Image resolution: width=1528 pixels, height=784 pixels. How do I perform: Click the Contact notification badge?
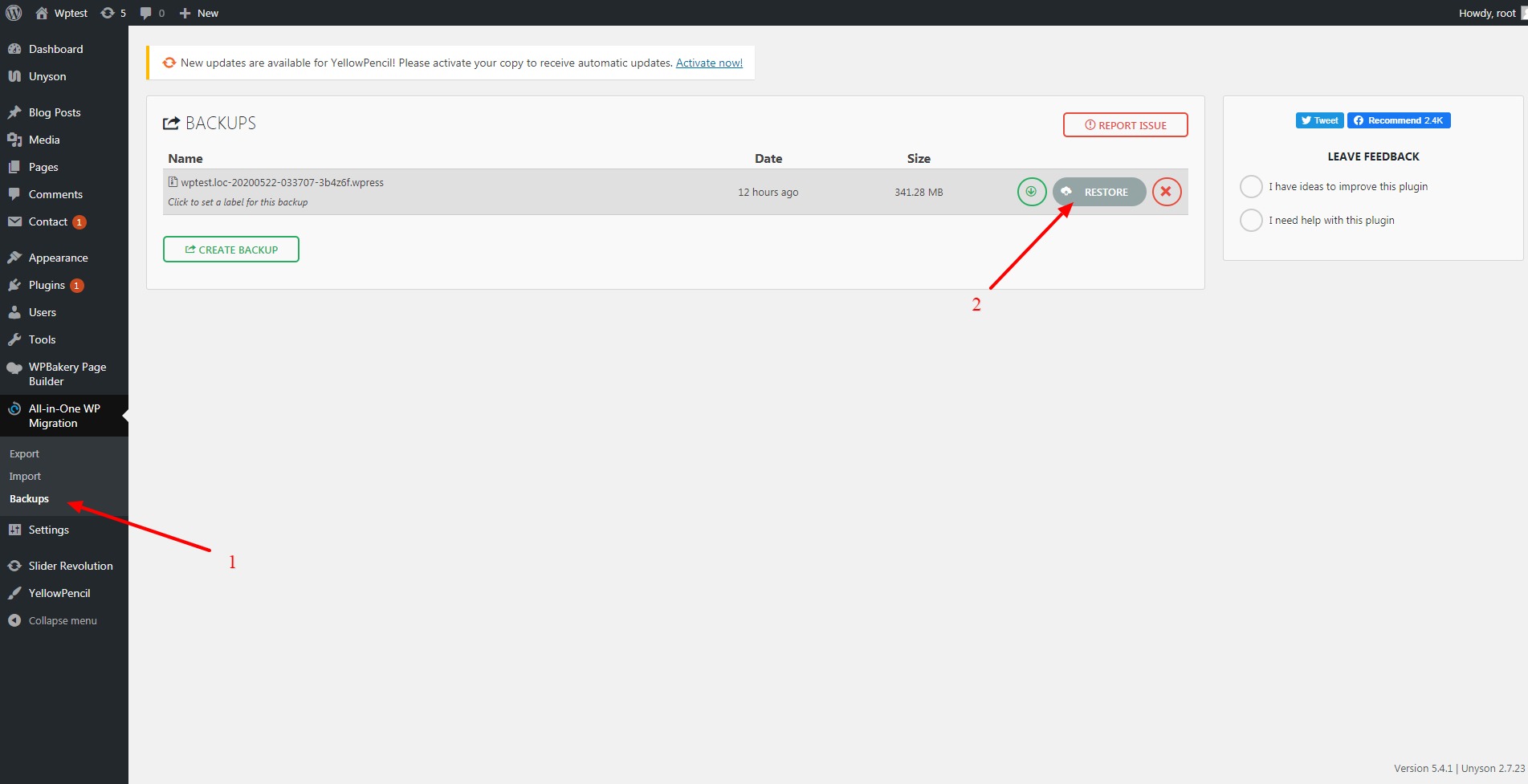[79, 222]
